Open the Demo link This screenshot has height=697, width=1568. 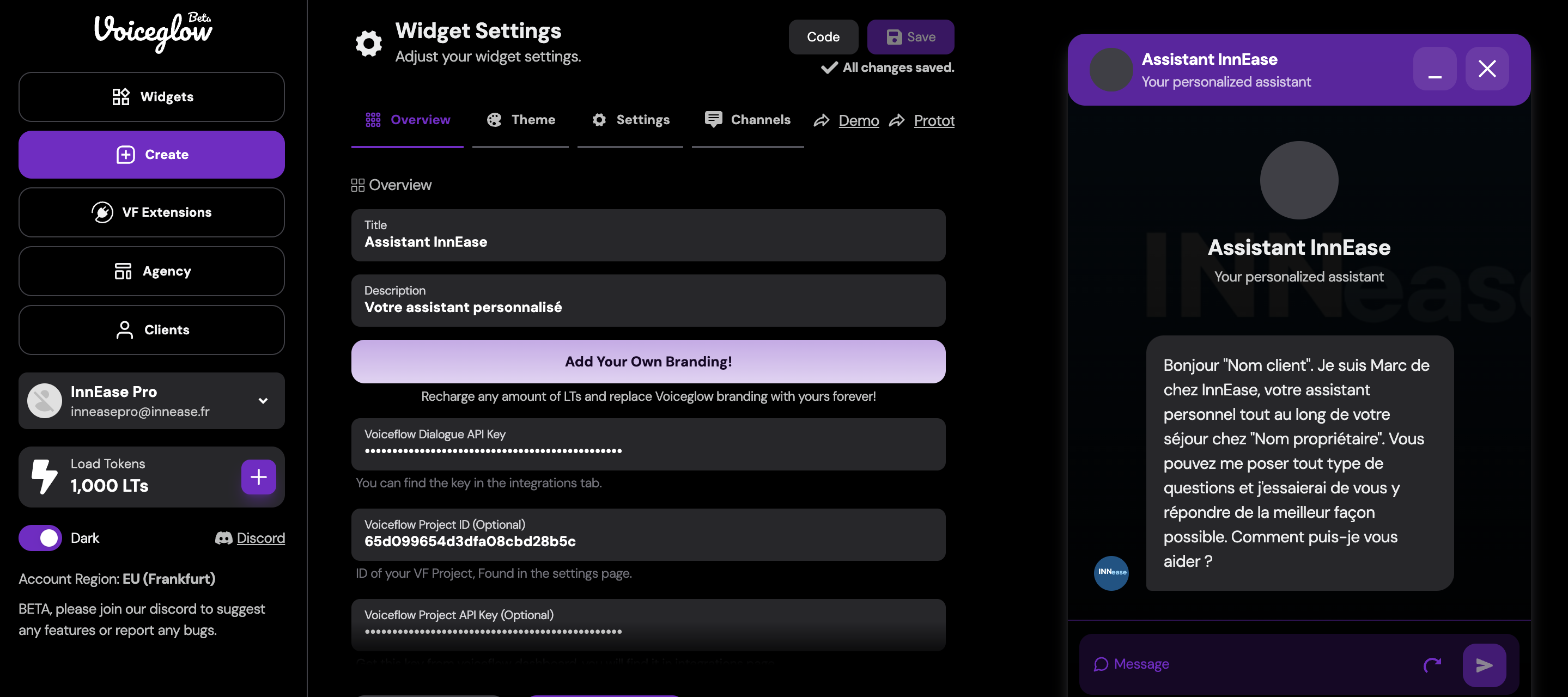coord(858,120)
